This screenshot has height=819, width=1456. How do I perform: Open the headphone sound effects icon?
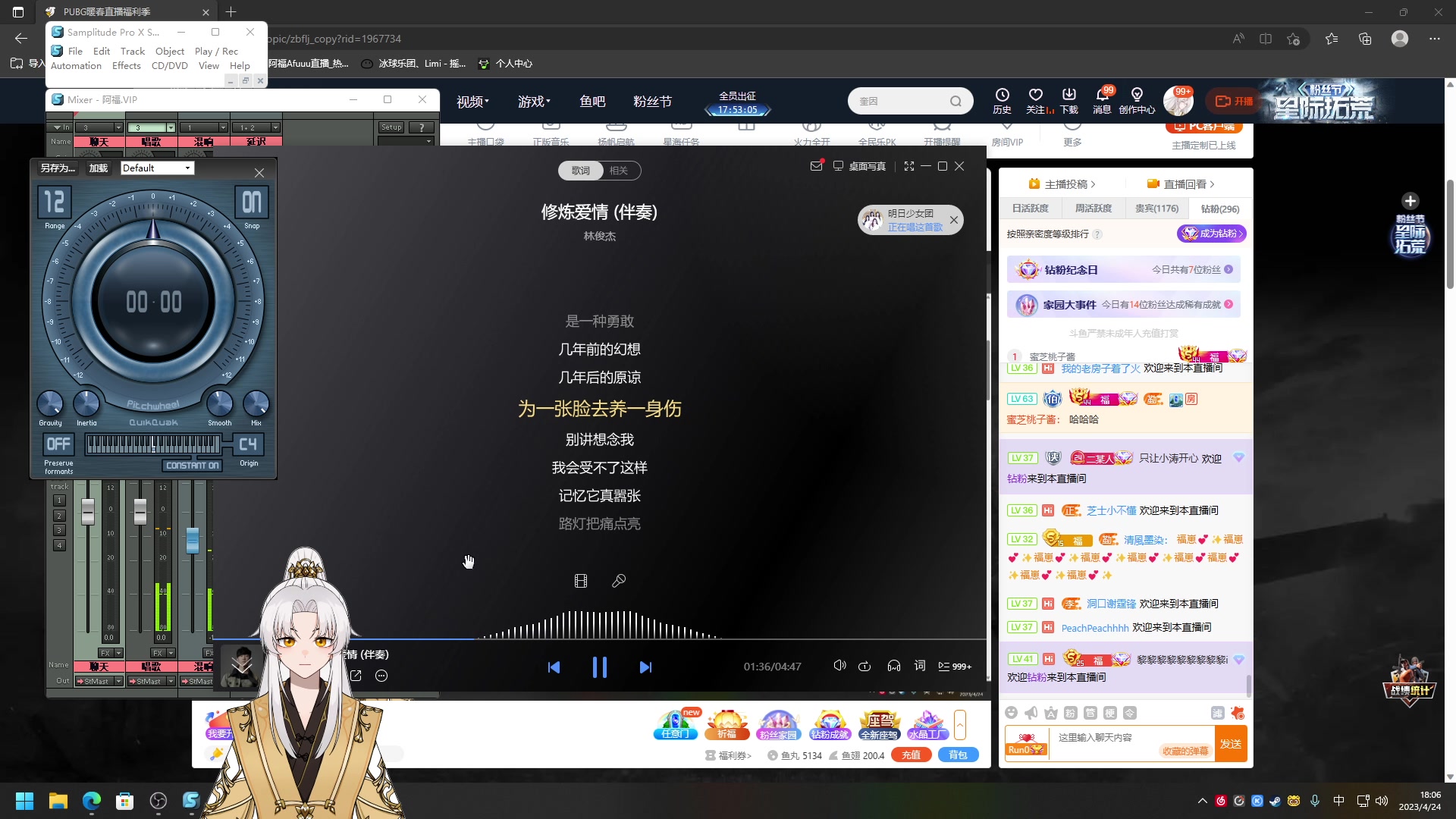click(x=894, y=666)
